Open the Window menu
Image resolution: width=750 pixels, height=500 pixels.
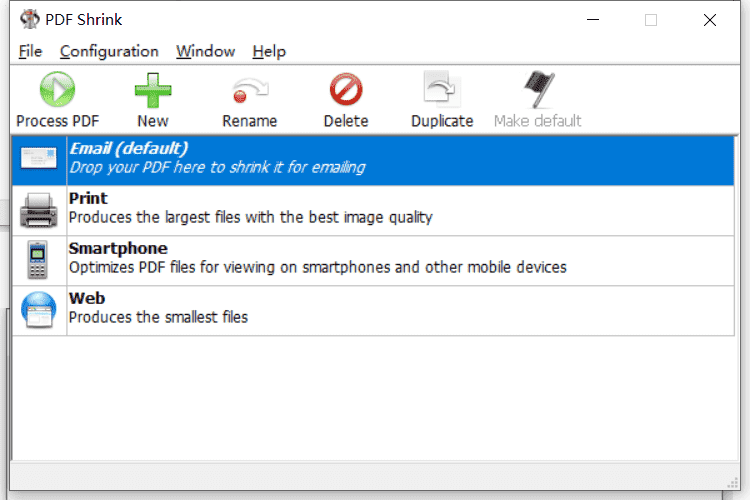[x=205, y=51]
